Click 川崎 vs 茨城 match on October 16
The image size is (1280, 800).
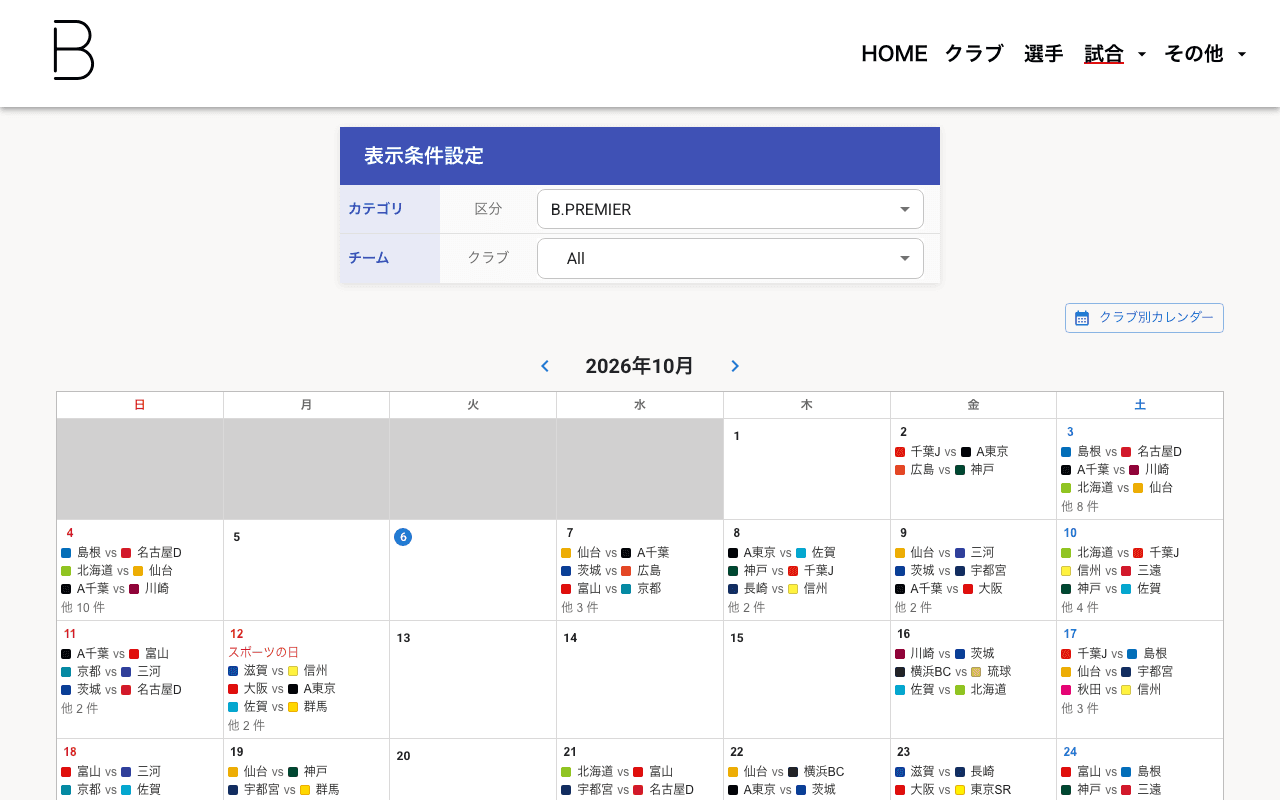point(945,654)
